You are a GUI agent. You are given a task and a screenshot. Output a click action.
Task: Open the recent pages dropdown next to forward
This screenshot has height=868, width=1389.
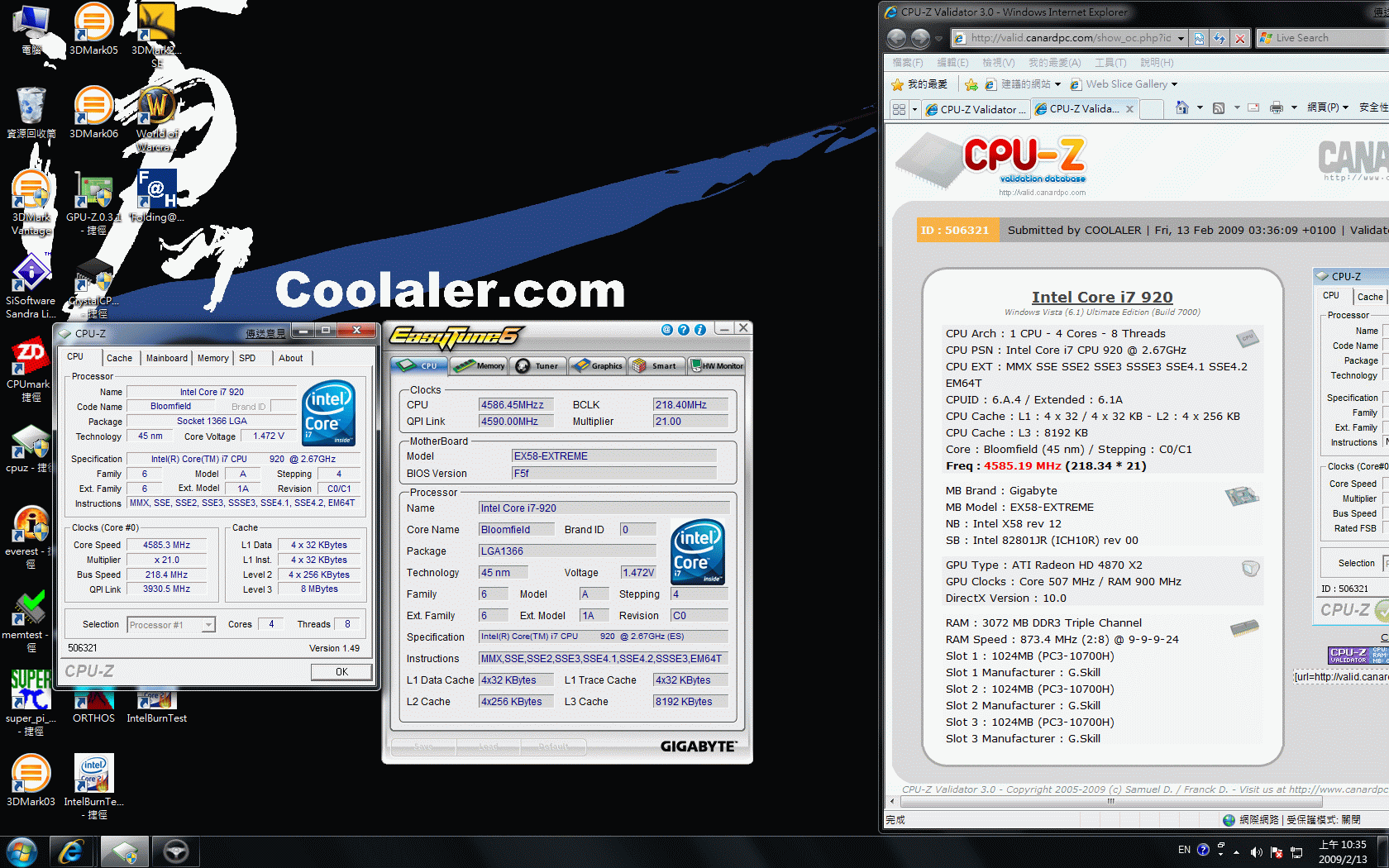coord(938,38)
